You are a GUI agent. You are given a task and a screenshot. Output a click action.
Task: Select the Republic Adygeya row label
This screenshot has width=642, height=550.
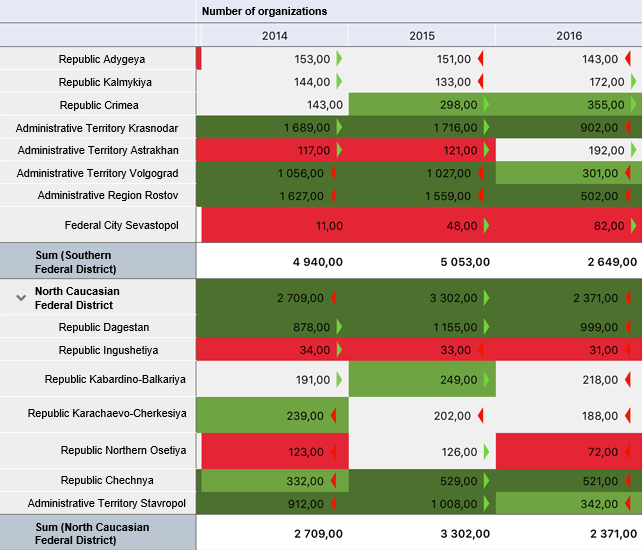point(102,59)
